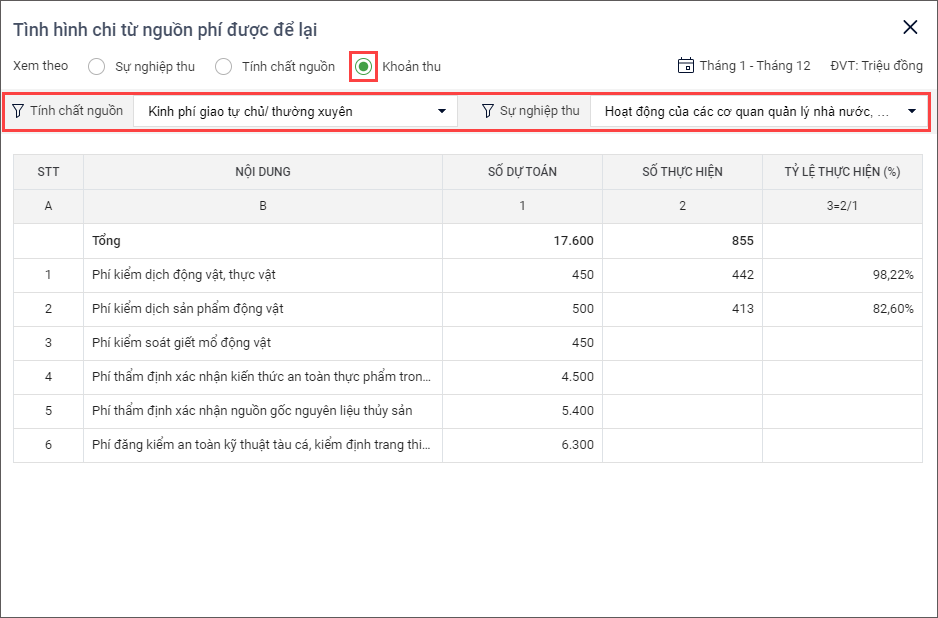Select row Phí kiểm dịch sản phẩm động vật
Viewport: 938px width, 618px height.
[x=262, y=309]
